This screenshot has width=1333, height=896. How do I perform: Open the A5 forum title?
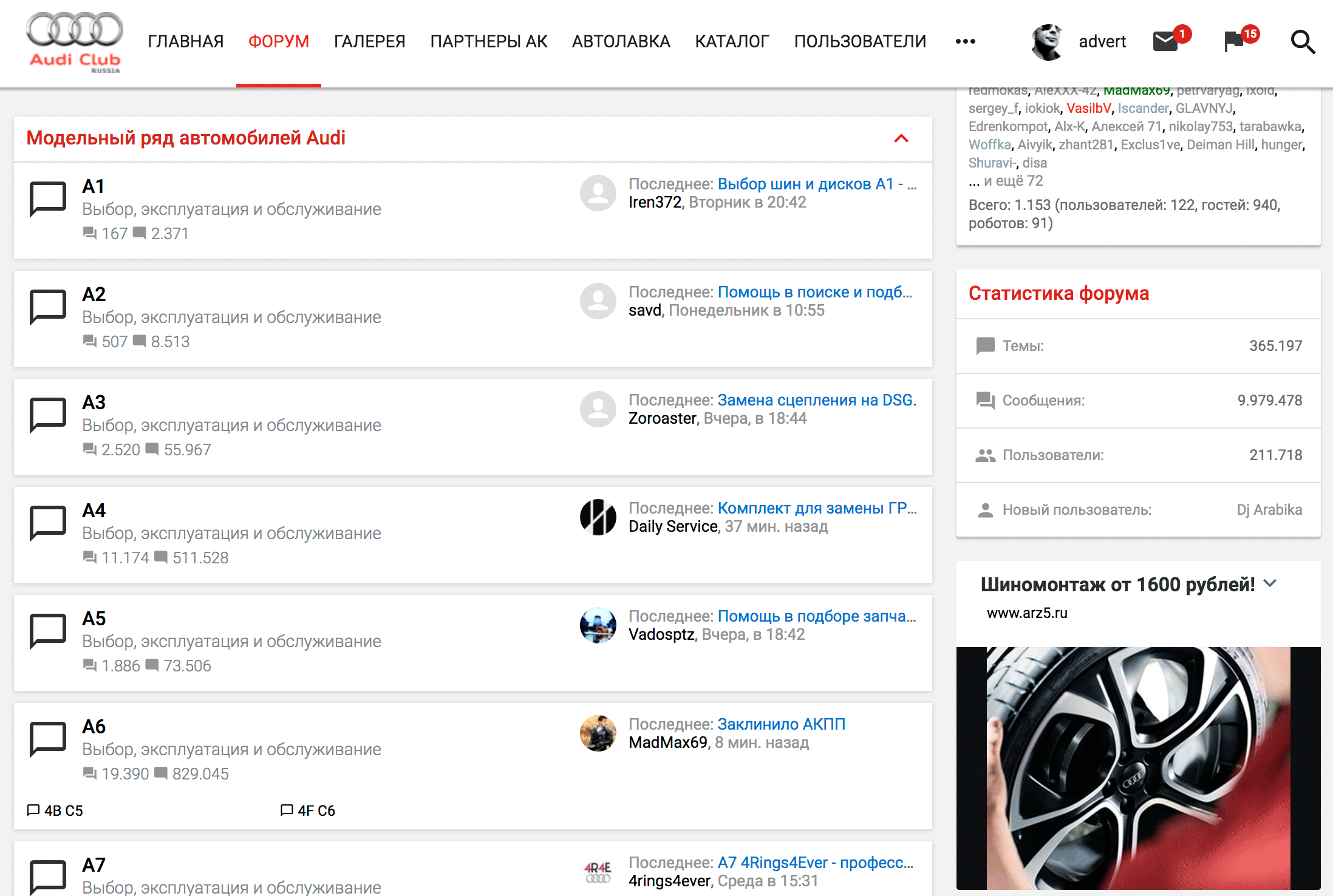pyautogui.click(x=94, y=619)
